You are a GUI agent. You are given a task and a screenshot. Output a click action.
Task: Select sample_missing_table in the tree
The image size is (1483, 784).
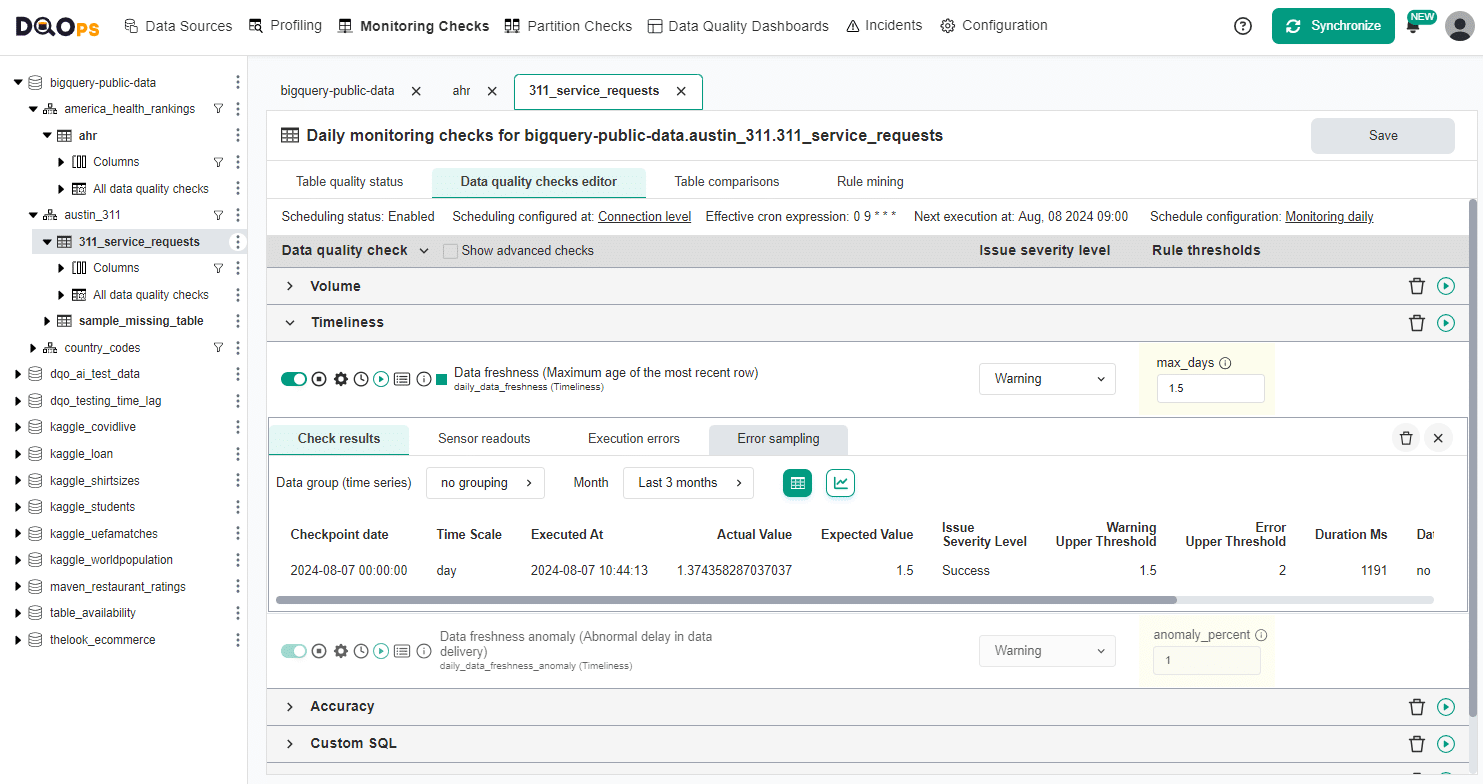pos(141,321)
